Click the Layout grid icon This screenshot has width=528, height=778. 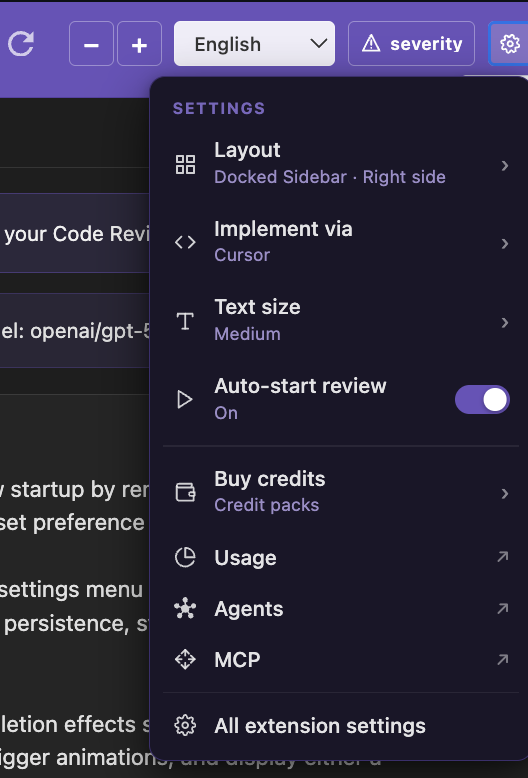tap(185, 164)
